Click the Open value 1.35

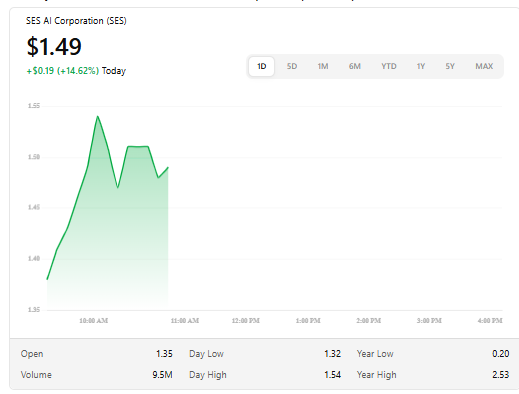164,354
